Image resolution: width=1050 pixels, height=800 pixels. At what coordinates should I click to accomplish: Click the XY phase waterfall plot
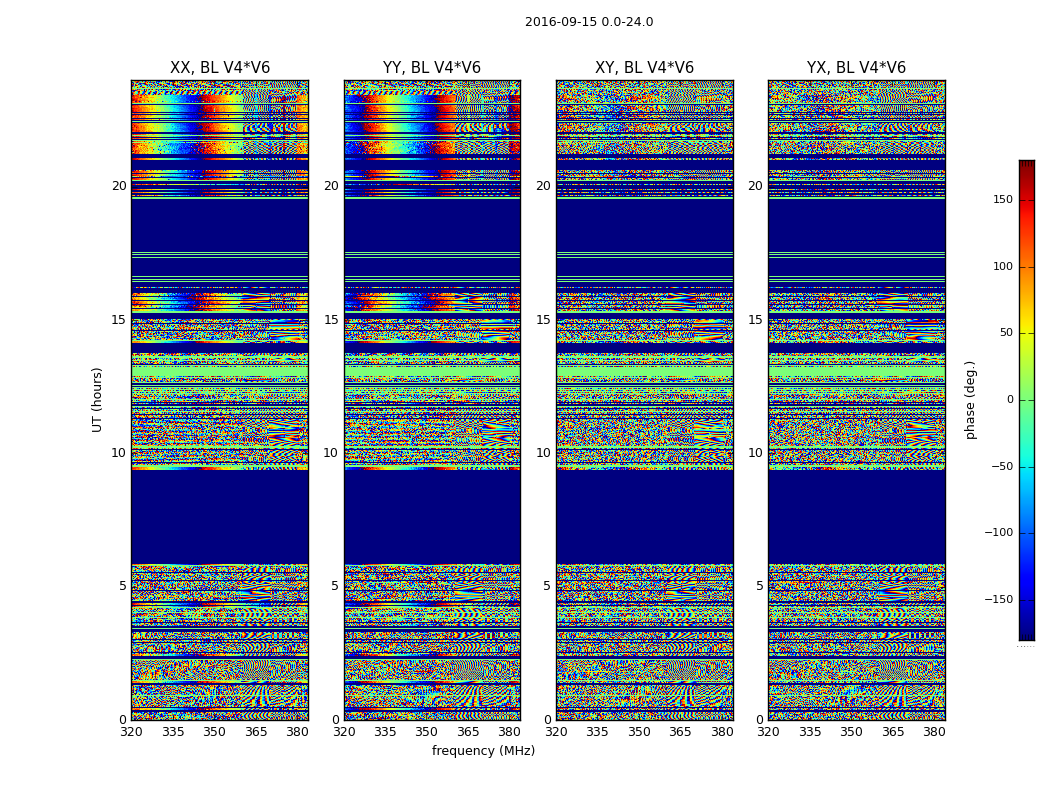click(x=644, y=400)
